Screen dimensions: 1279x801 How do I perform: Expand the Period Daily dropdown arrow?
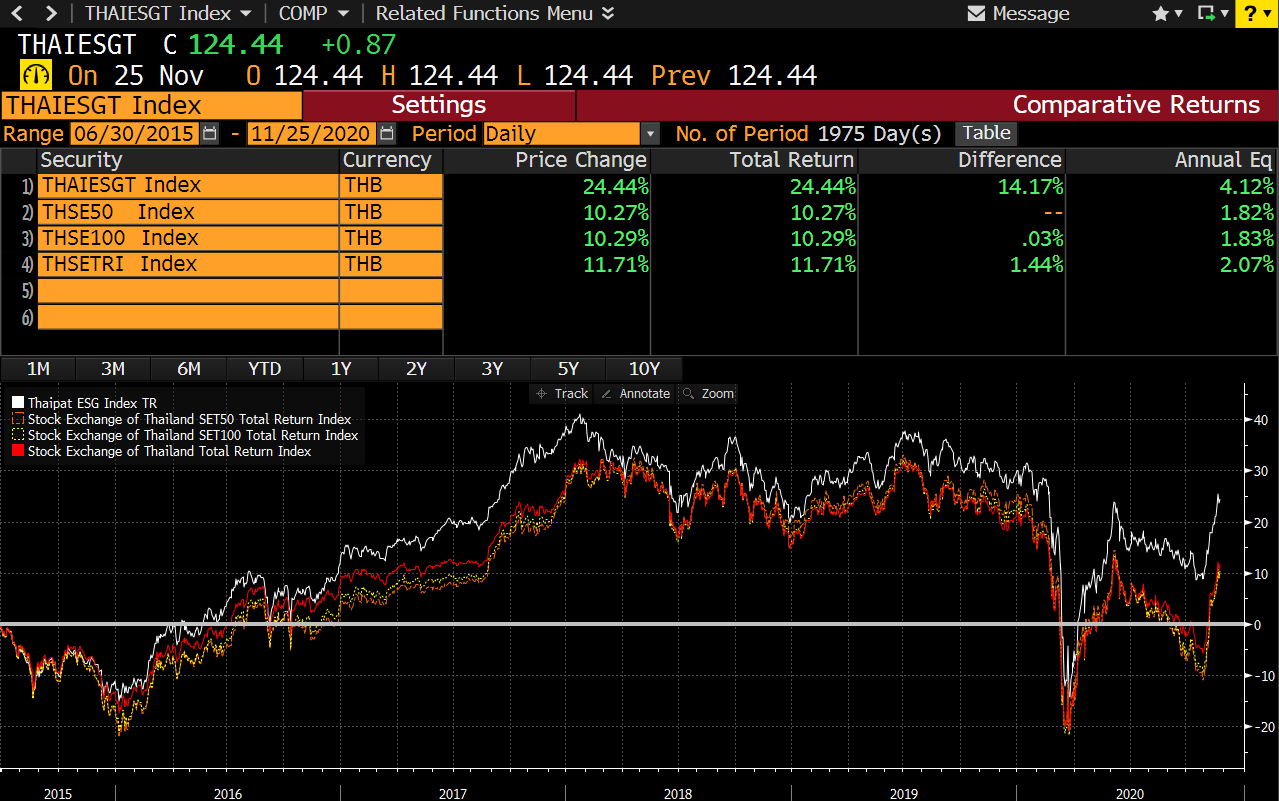click(651, 134)
